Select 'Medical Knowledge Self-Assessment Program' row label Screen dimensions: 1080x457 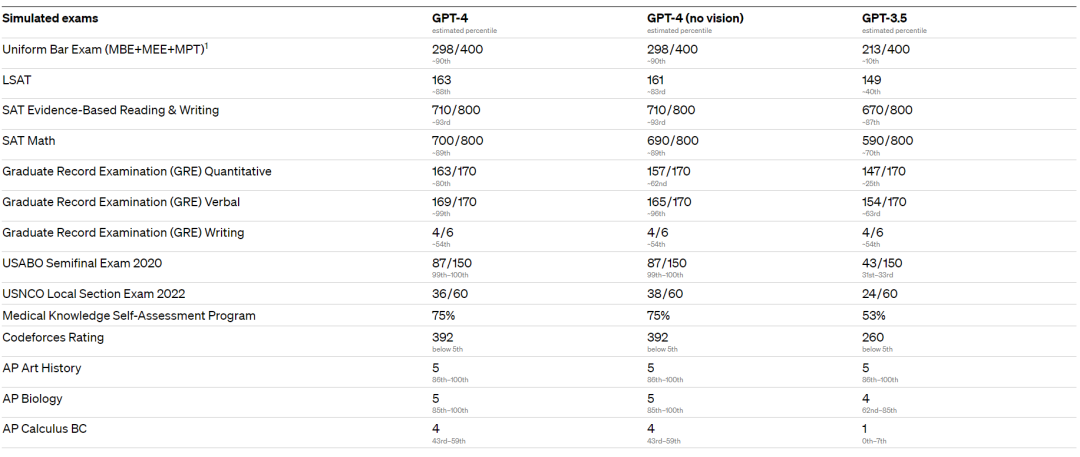click(129, 316)
